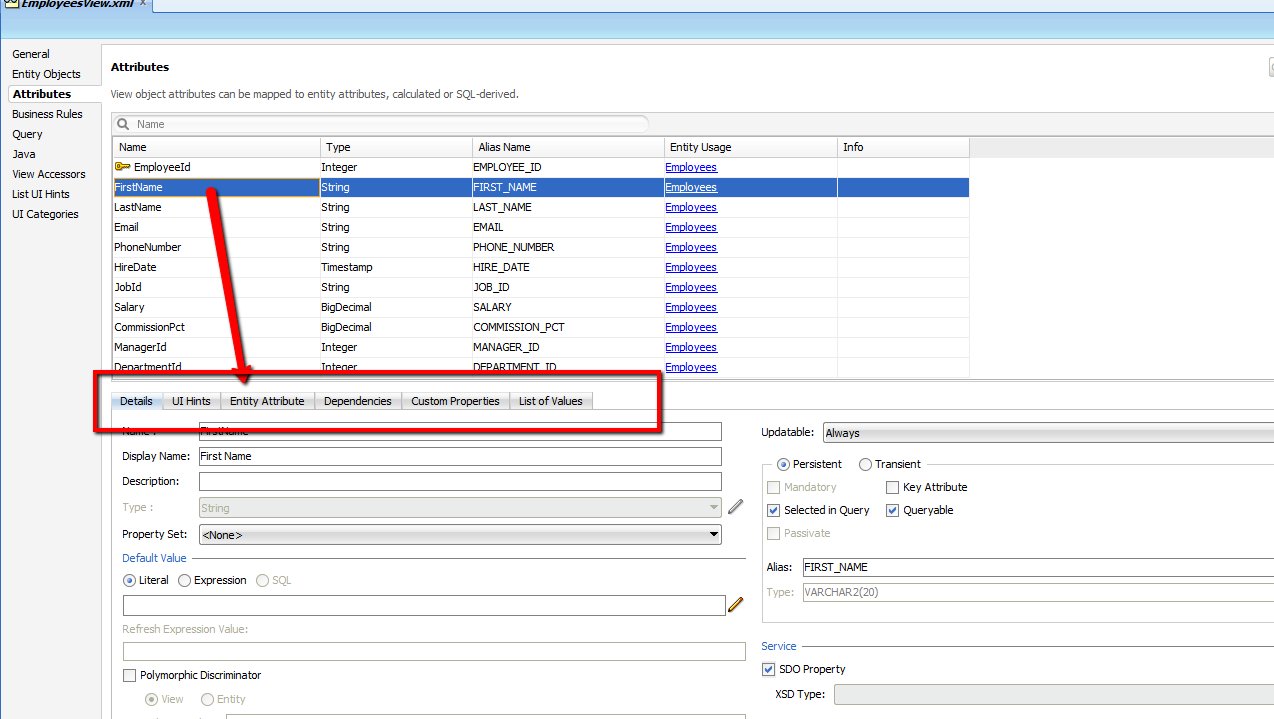
Task: Select the Transient radio button
Action: pos(865,464)
